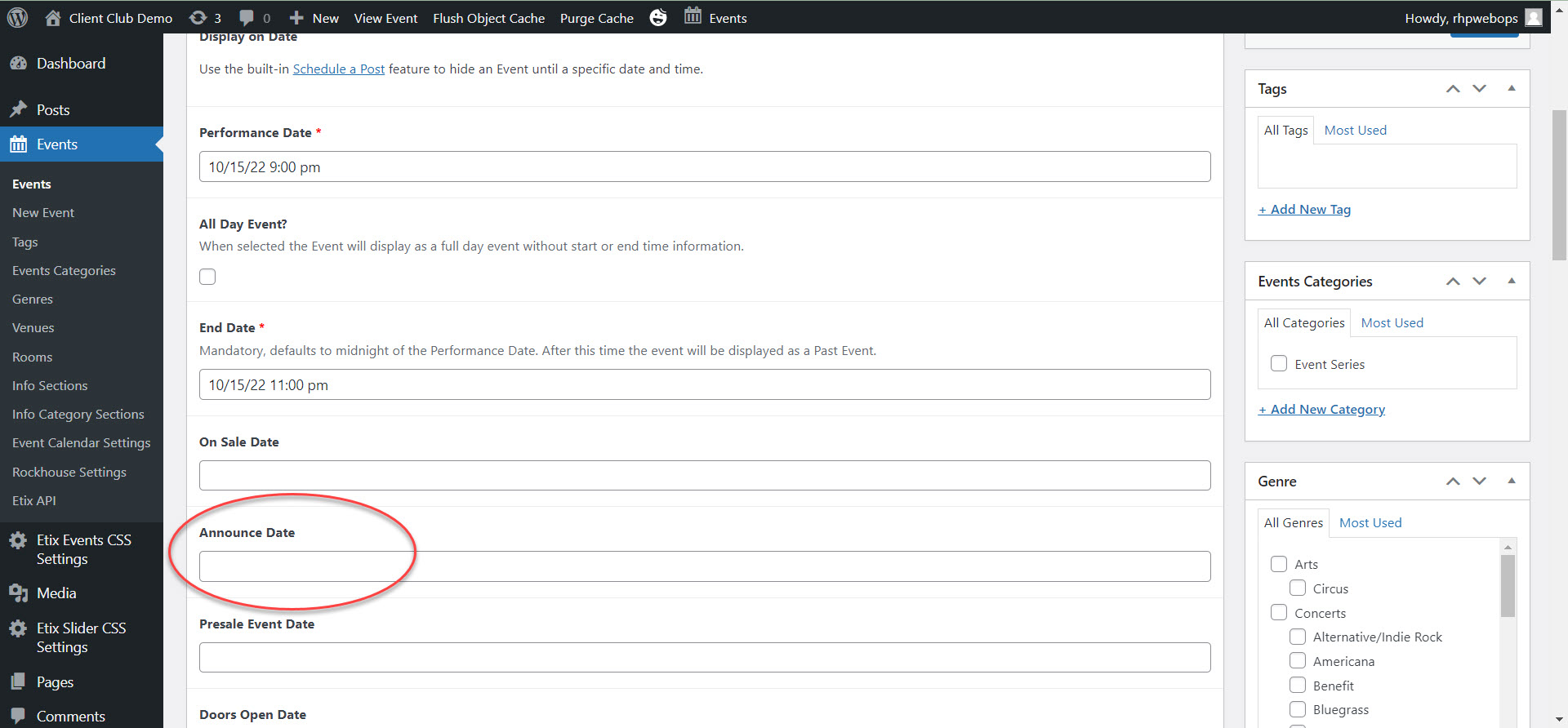Move the Genre panel up
This screenshot has width=1568, height=728.
(x=1453, y=482)
